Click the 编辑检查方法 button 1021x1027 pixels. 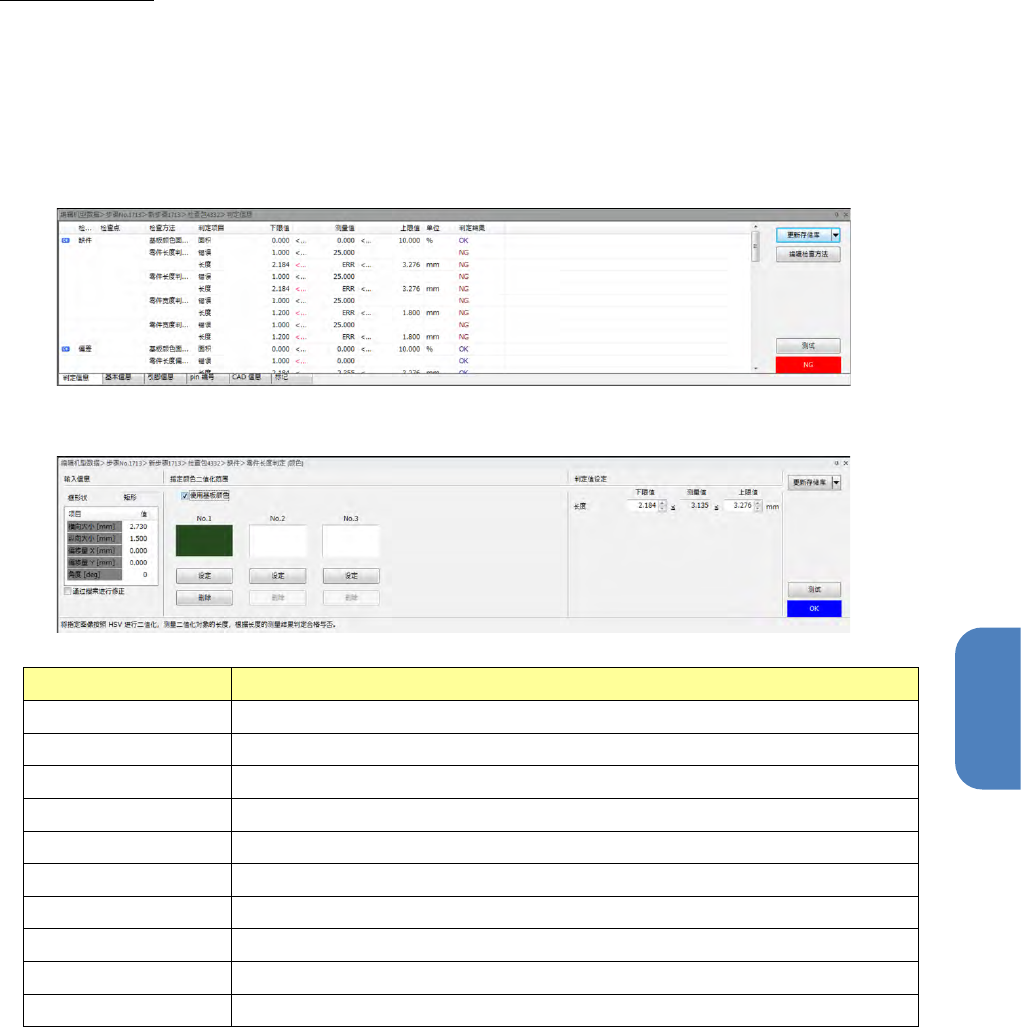(x=808, y=254)
